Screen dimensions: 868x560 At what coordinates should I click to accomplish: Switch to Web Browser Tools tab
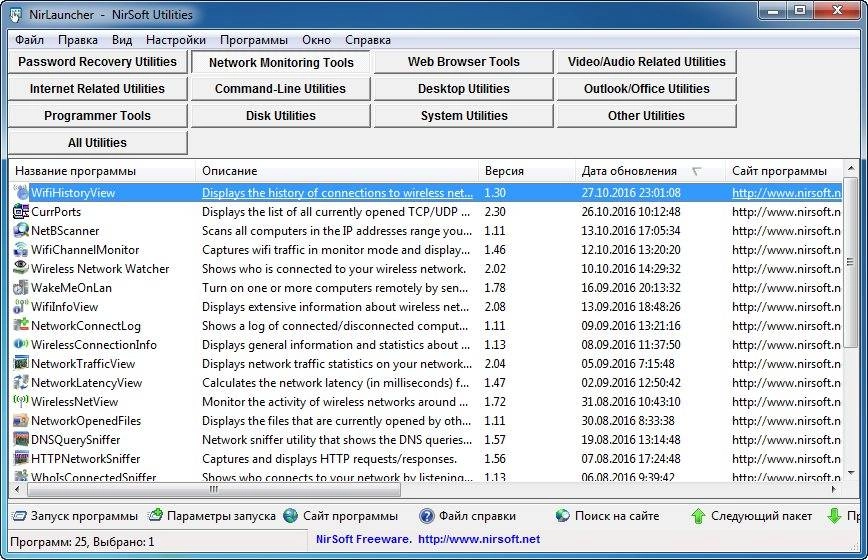[x=464, y=61]
